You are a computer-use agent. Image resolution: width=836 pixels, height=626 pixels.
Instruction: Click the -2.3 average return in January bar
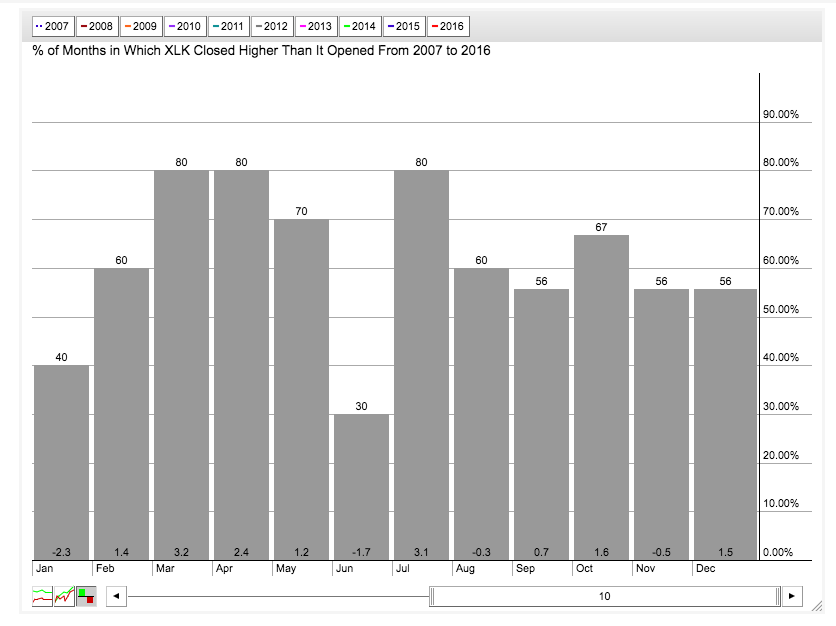click(61, 552)
